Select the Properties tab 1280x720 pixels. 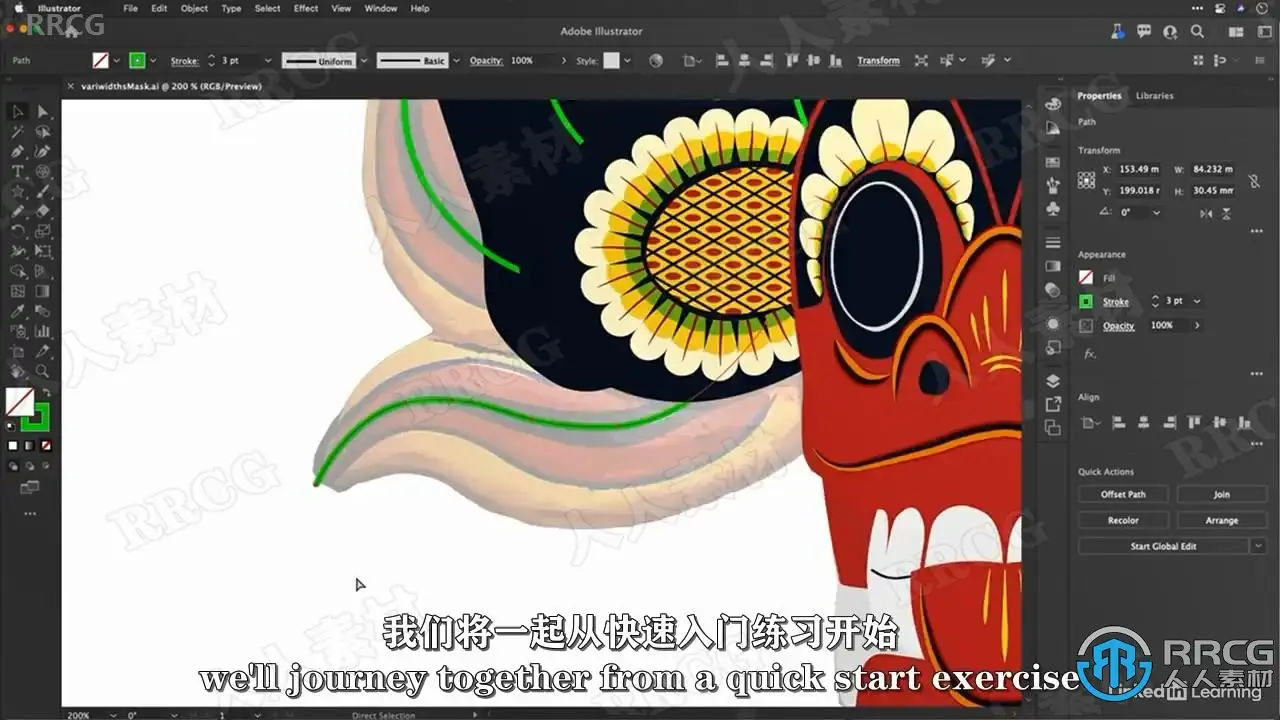tap(1099, 96)
